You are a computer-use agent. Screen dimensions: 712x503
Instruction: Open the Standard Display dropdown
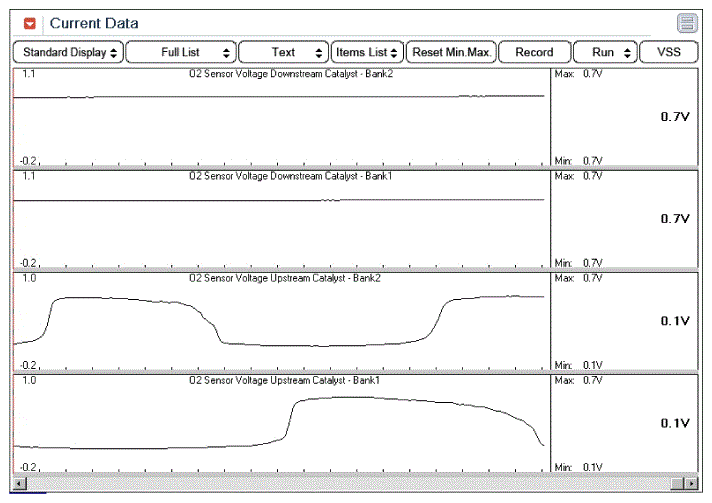[68, 52]
